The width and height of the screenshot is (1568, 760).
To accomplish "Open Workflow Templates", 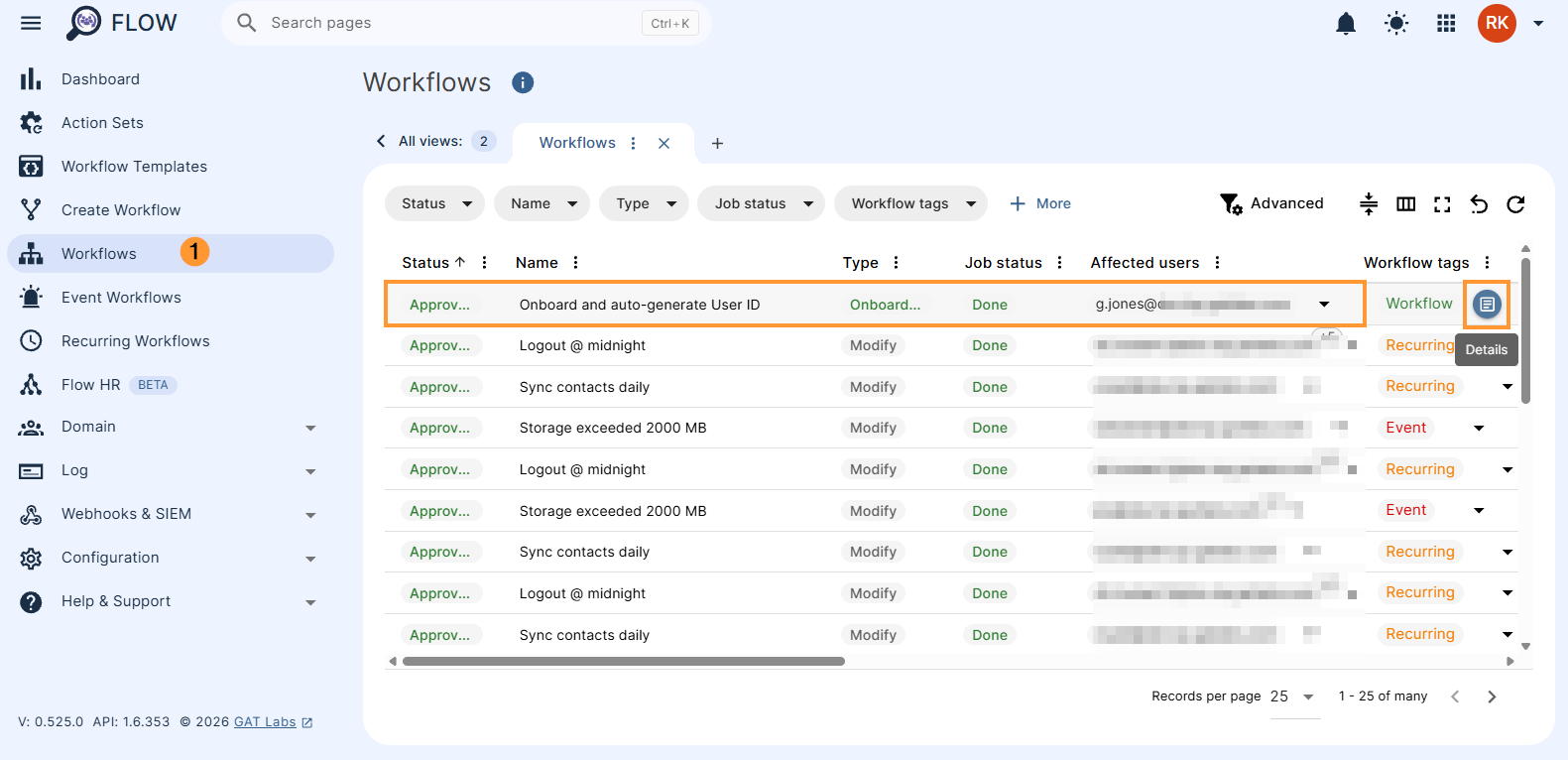I will pos(170,167).
